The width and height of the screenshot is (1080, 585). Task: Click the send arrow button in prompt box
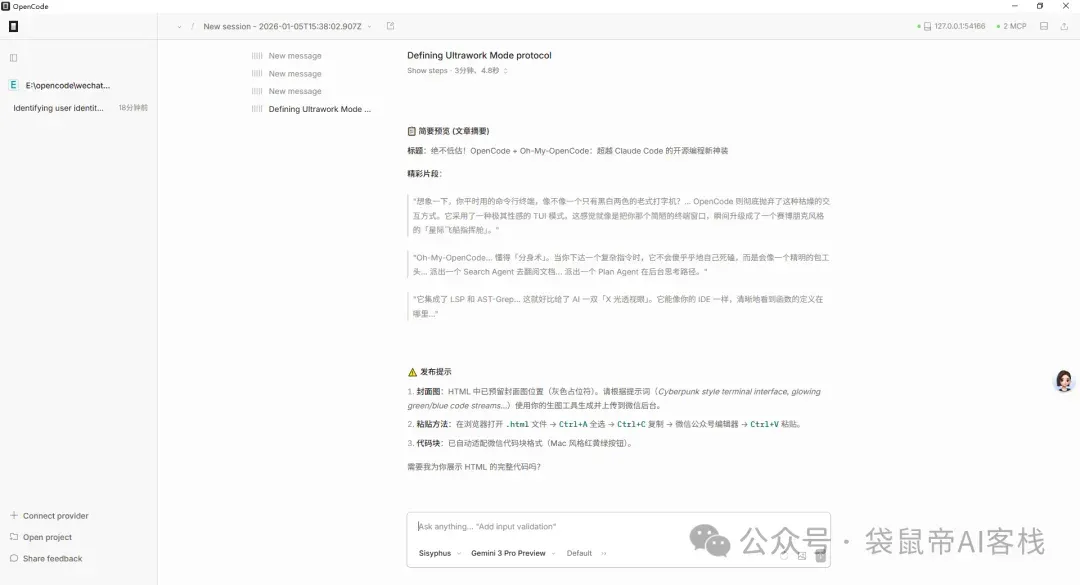coord(820,555)
